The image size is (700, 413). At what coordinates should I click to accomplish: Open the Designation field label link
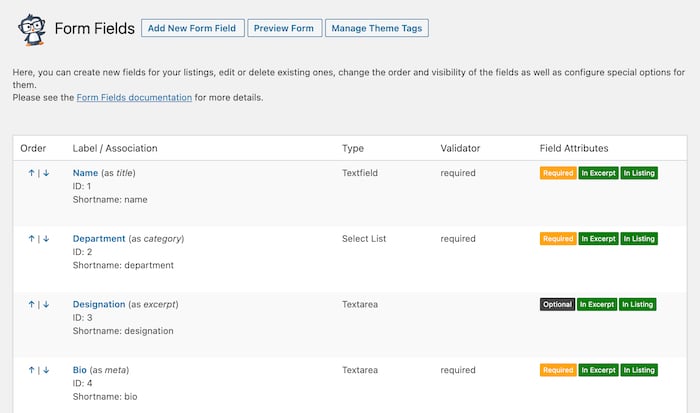99,304
